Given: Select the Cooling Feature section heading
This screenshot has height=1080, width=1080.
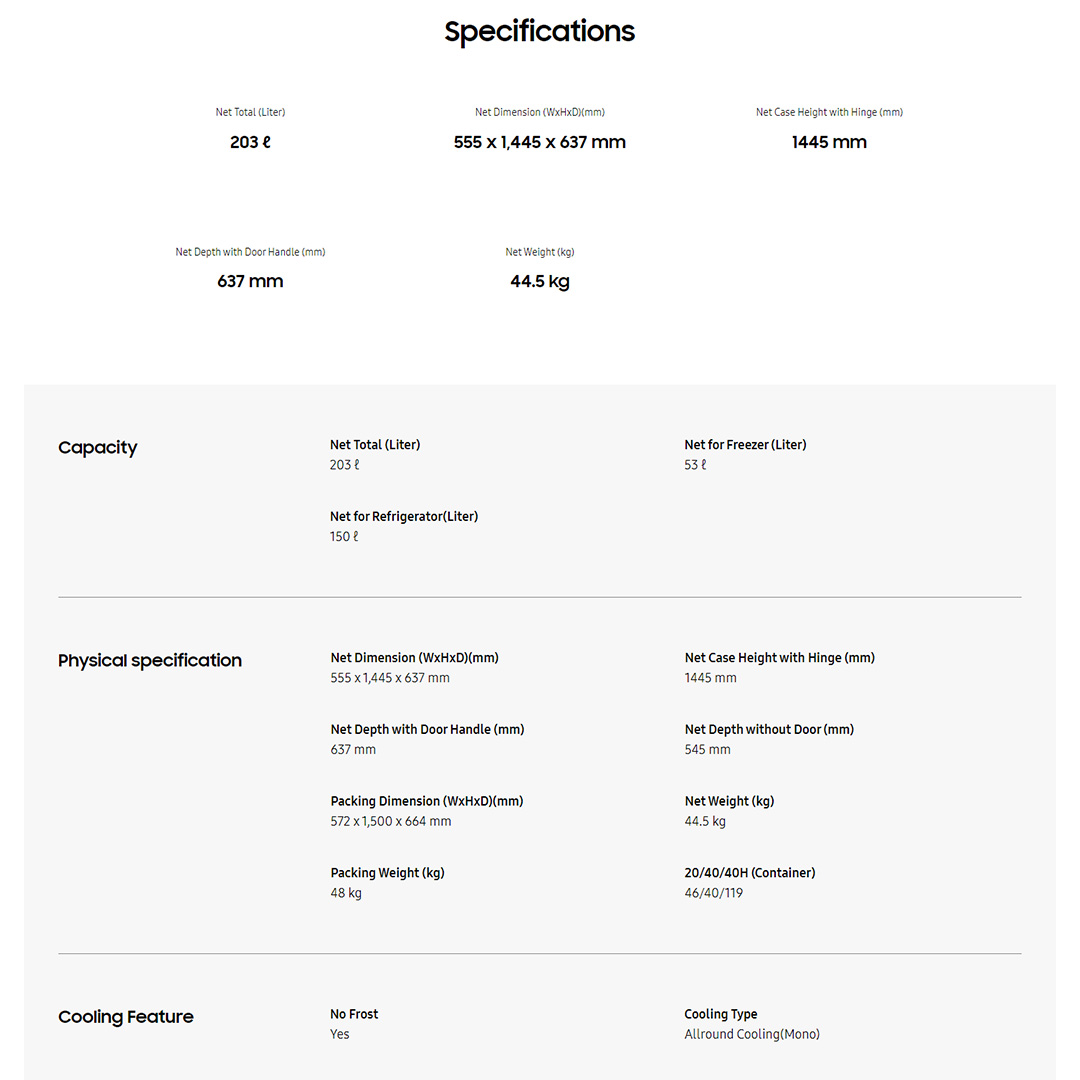Looking at the screenshot, I should (x=126, y=1017).
